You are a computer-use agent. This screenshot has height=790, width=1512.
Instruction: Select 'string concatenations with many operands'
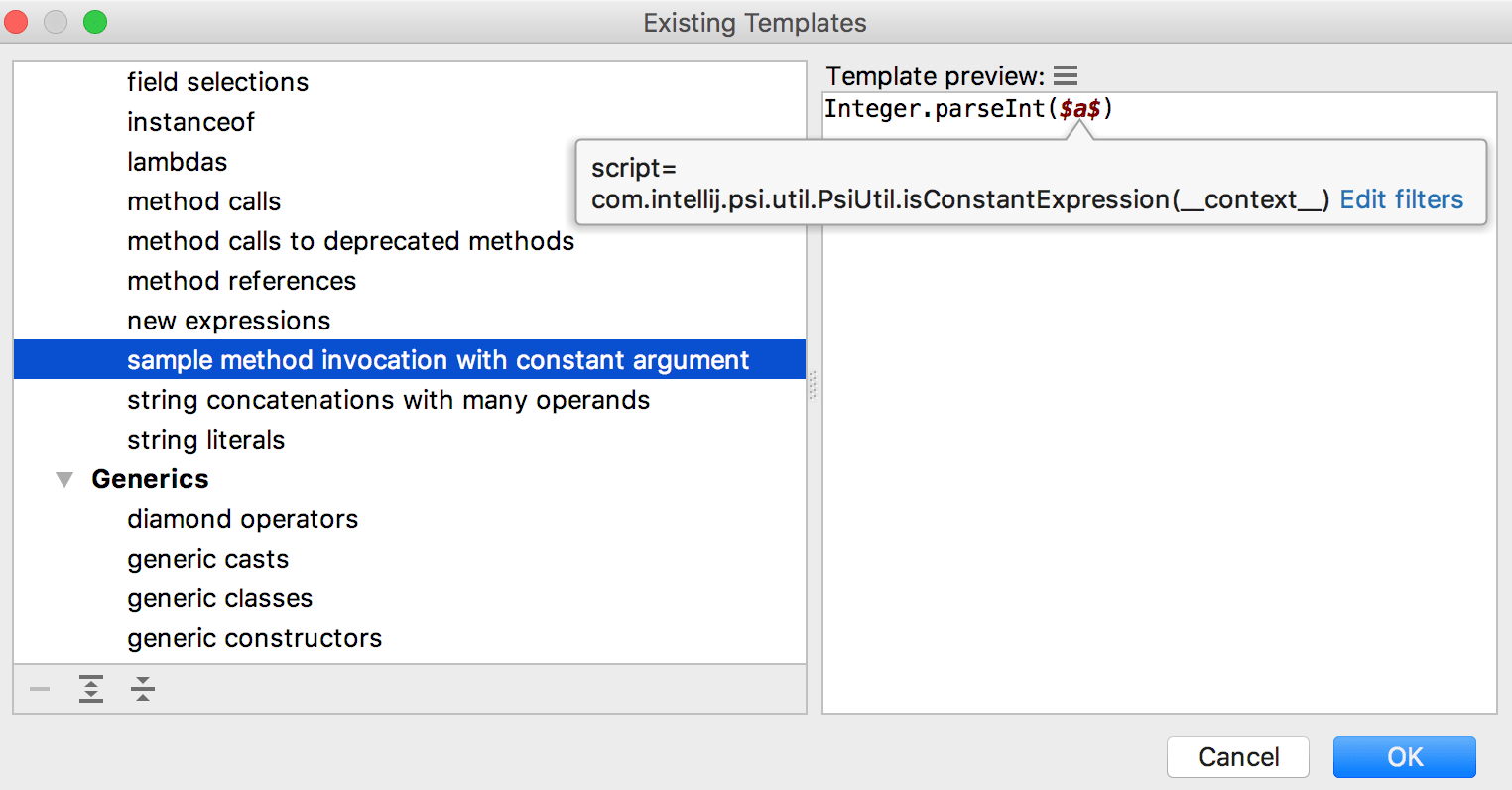388,399
